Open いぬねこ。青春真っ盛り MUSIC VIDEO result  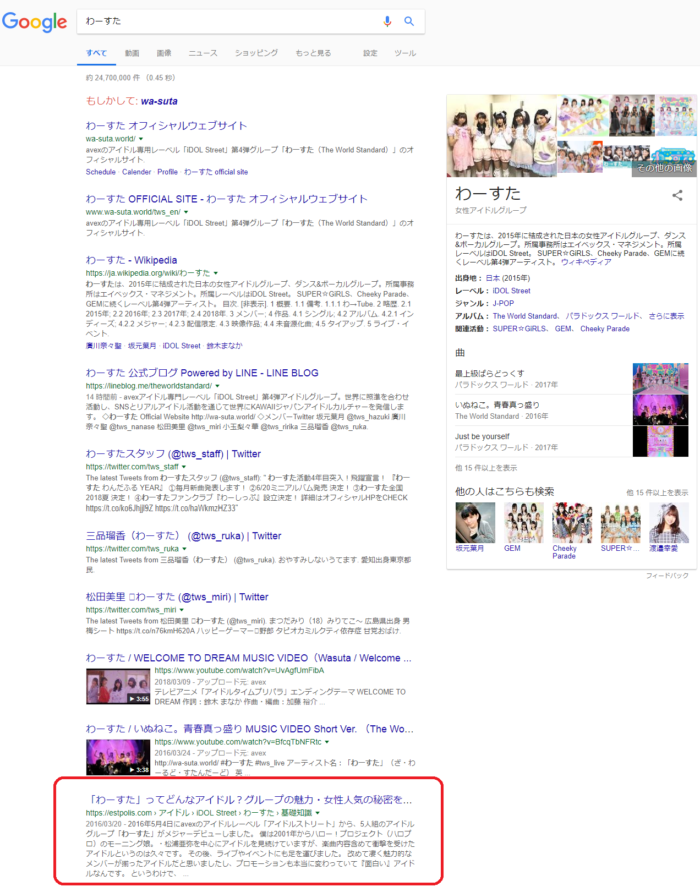[x=250, y=729]
